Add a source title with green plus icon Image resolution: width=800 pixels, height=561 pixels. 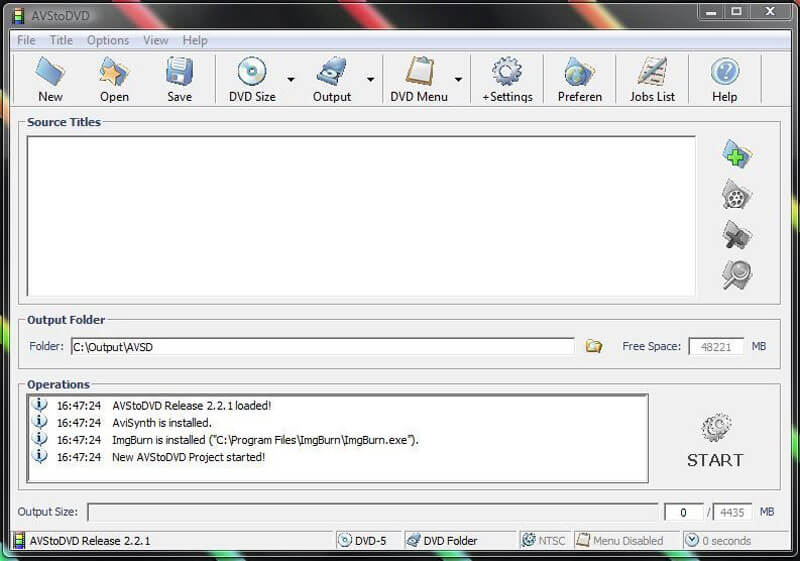point(737,155)
